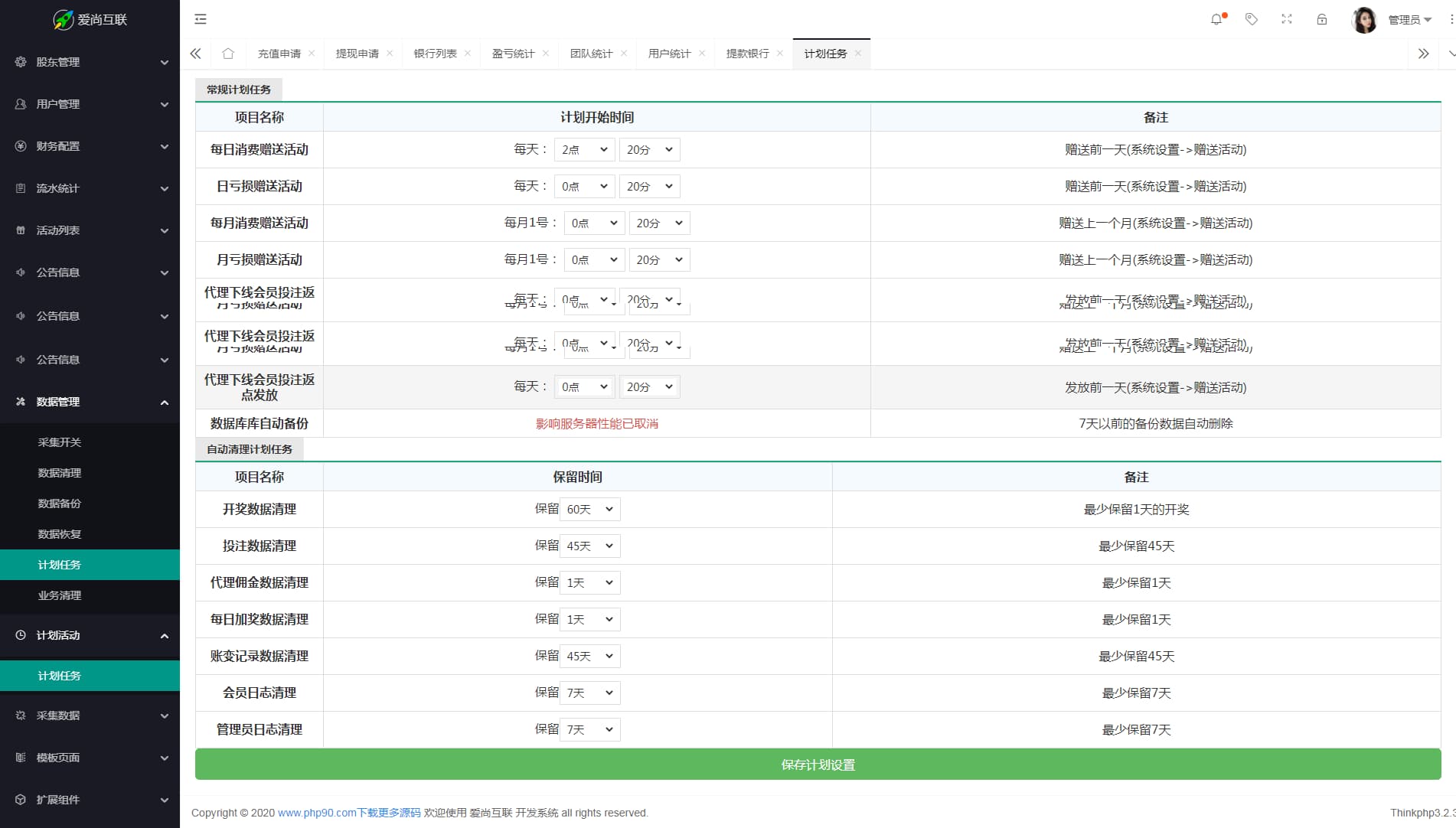Collapse sidebar with the hamburger menu icon

(x=201, y=19)
